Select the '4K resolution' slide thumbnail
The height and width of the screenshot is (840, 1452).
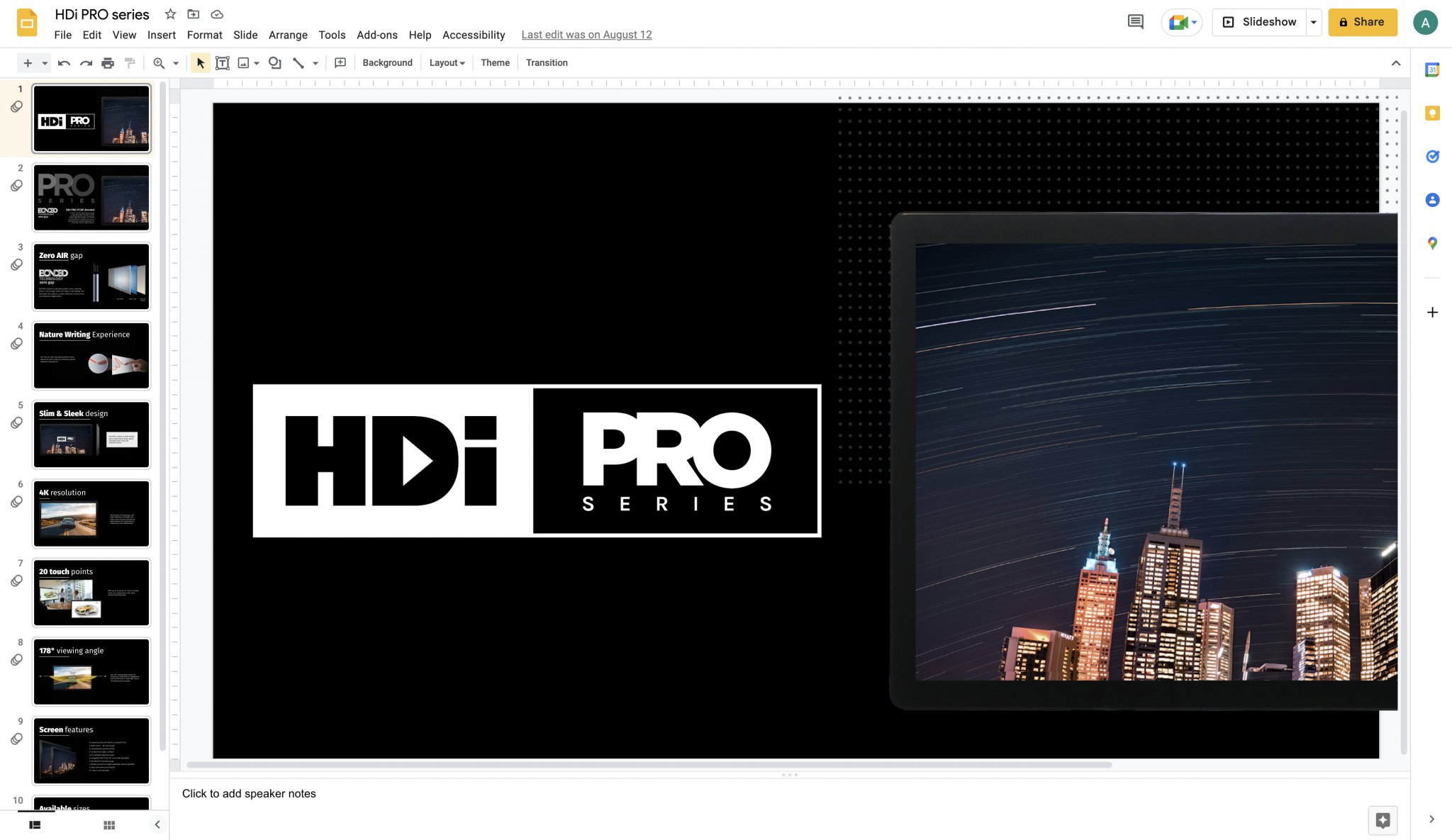point(91,513)
